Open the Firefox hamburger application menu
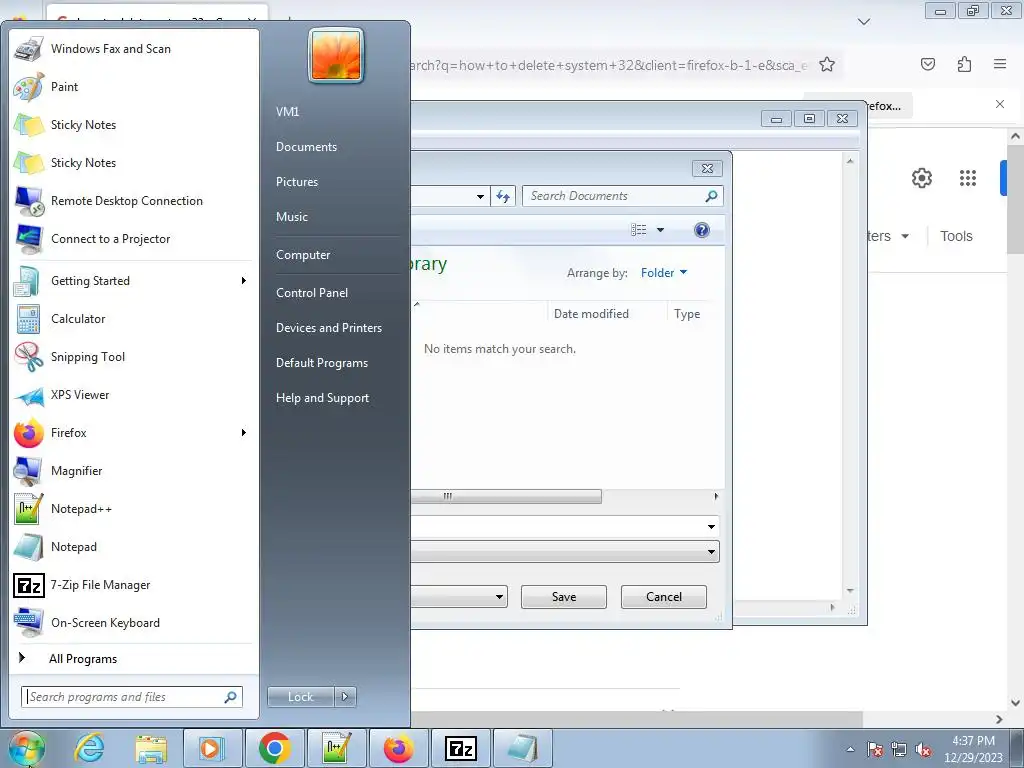The height and width of the screenshot is (768, 1024). [x=1000, y=64]
